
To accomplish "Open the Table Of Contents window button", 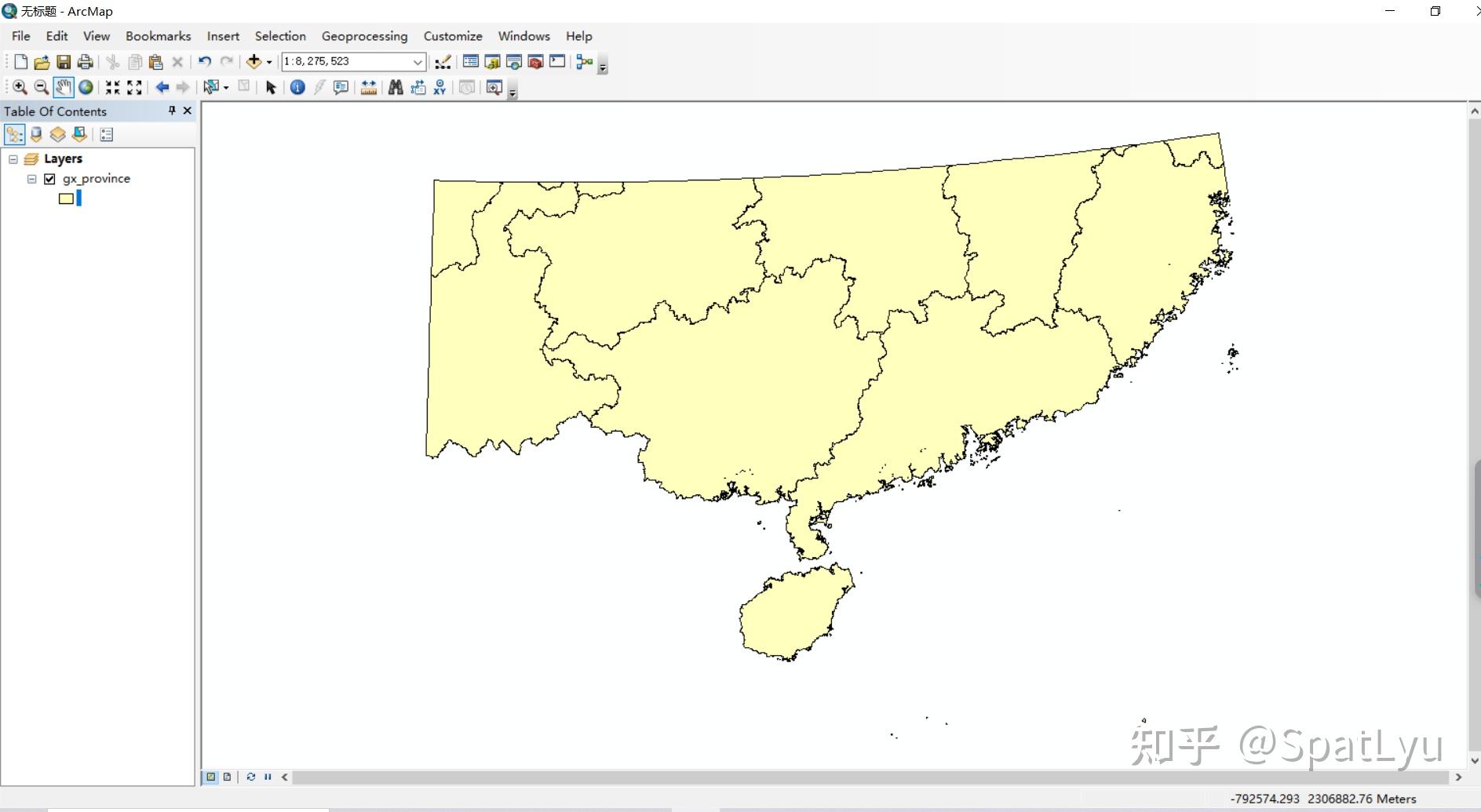I will (x=471, y=62).
